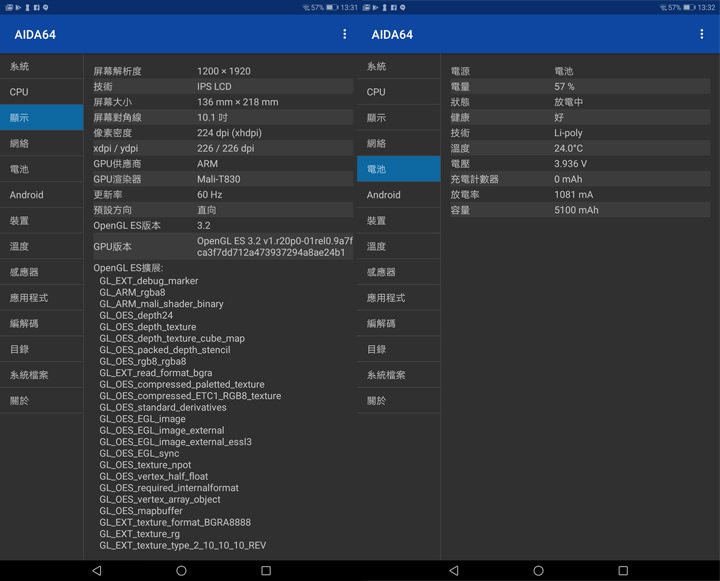Image resolution: width=720 pixels, height=581 pixels.
Task: Open 網絡 section in the battery screen's sidebar
Action: point(398,144)
